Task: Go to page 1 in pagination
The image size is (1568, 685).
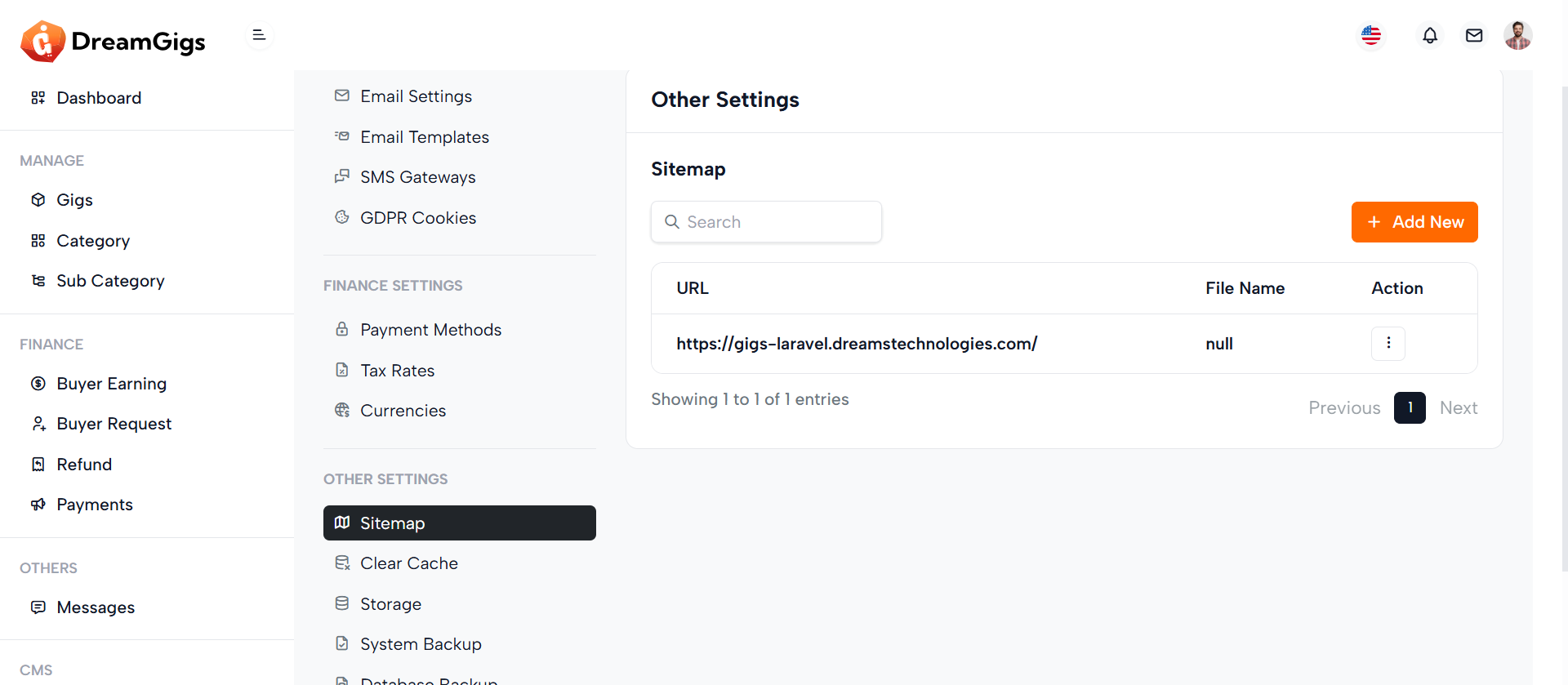Action: point(1410,407)
